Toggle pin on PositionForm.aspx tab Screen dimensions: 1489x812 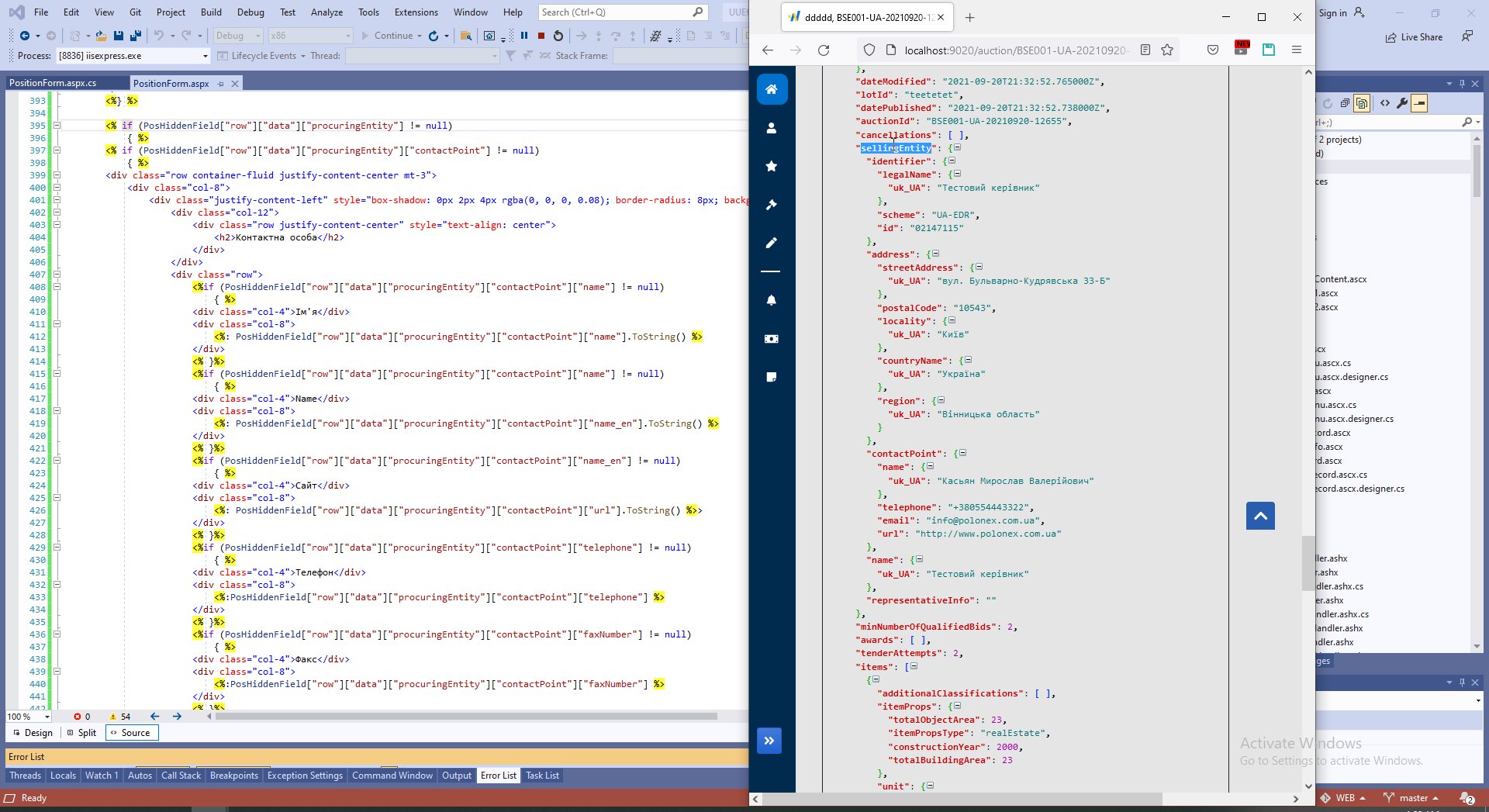(221, 84)
